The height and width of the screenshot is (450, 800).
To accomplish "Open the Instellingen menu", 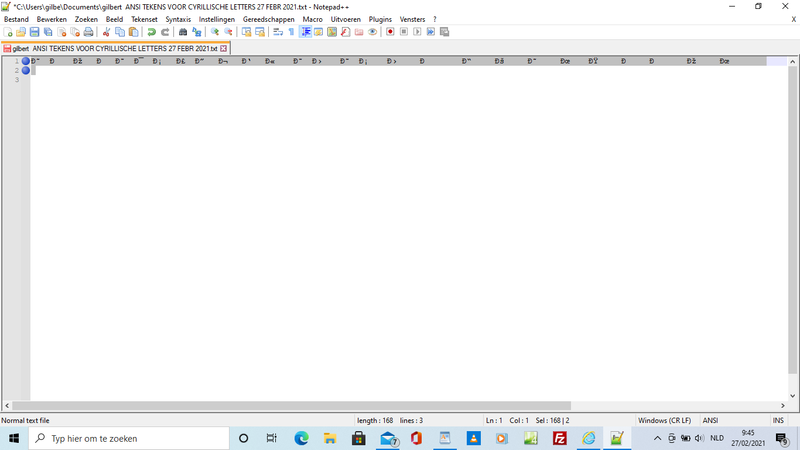I will pyautogui.click(x=217, y=19).
